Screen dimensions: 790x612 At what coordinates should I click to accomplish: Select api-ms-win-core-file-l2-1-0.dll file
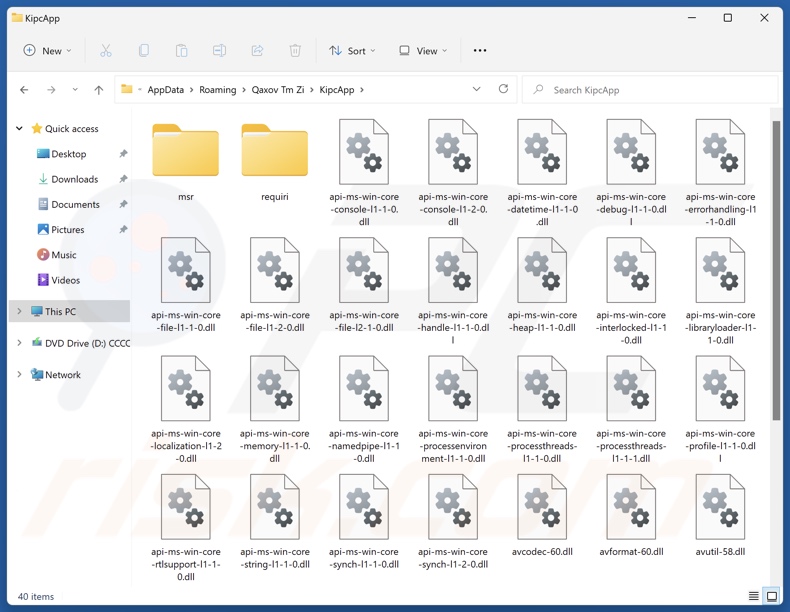[364, 285]
